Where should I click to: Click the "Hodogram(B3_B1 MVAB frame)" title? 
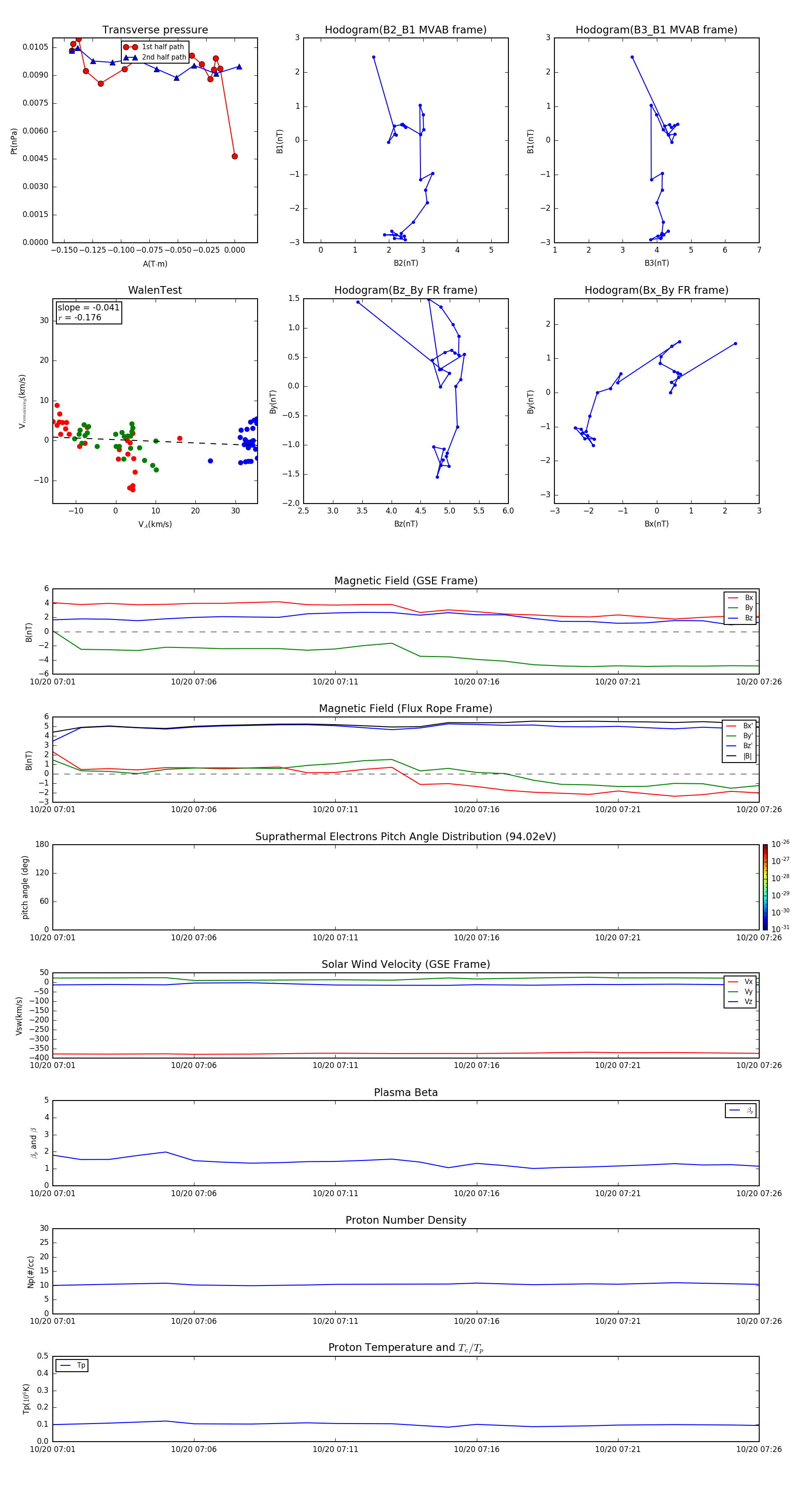(x=656, y=30)
